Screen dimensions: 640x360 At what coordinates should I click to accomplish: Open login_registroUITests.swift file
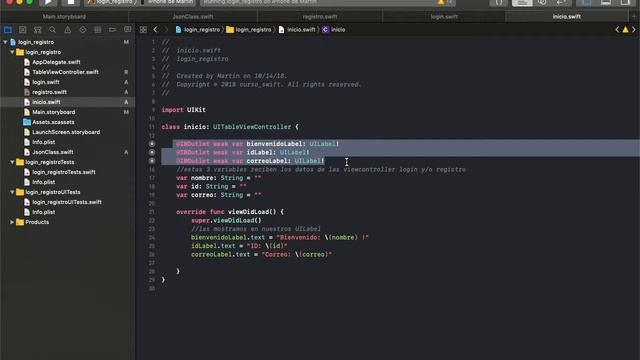point(67,202)
